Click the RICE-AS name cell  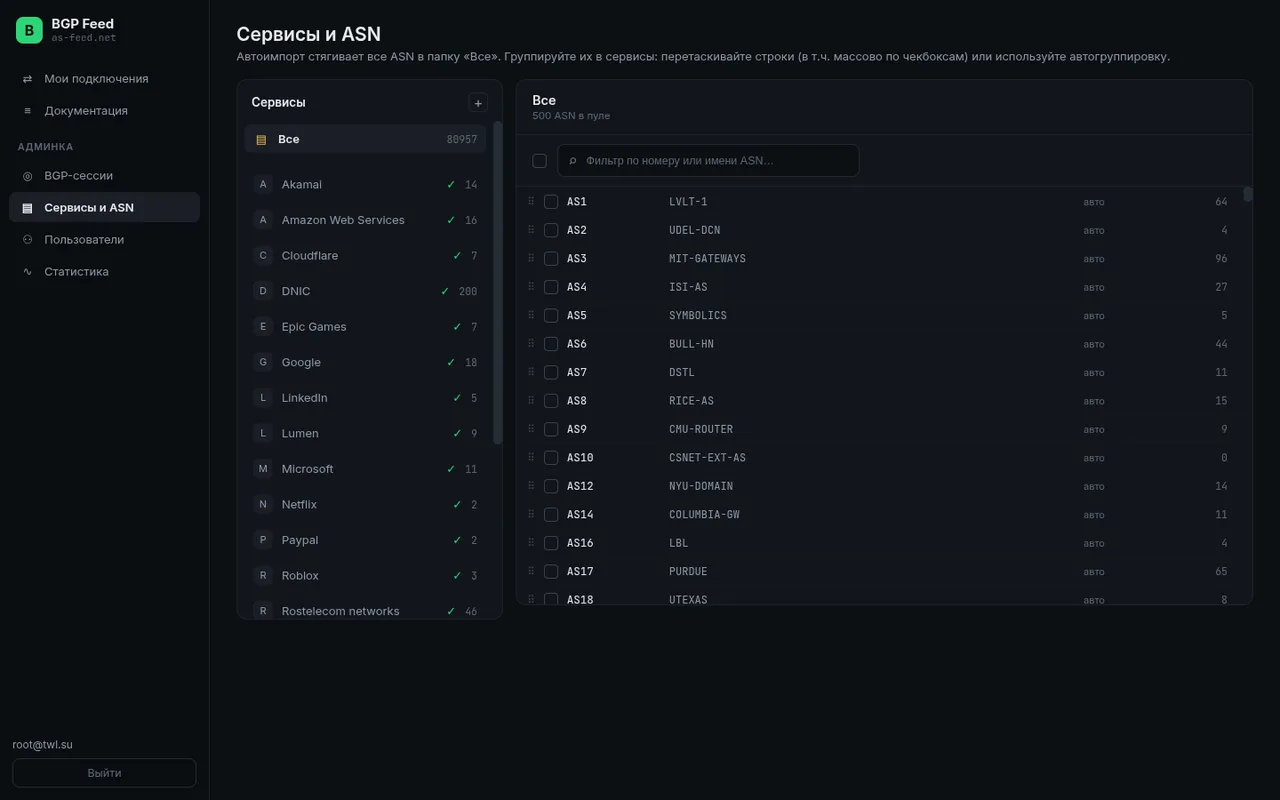[x=691, y=401]
